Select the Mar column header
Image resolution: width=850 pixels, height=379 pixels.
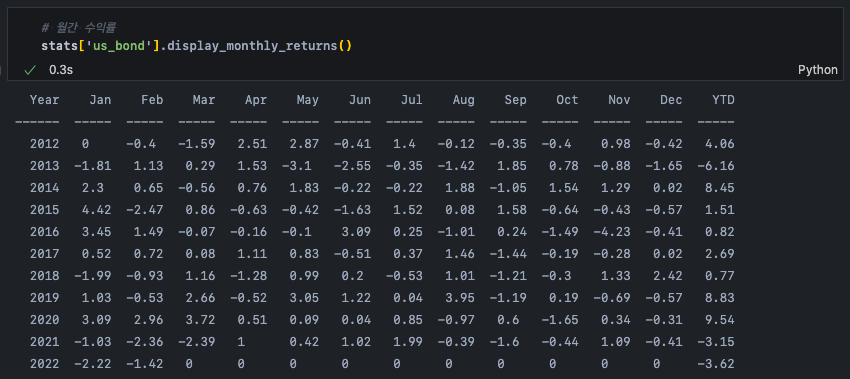tap(204, 100)
